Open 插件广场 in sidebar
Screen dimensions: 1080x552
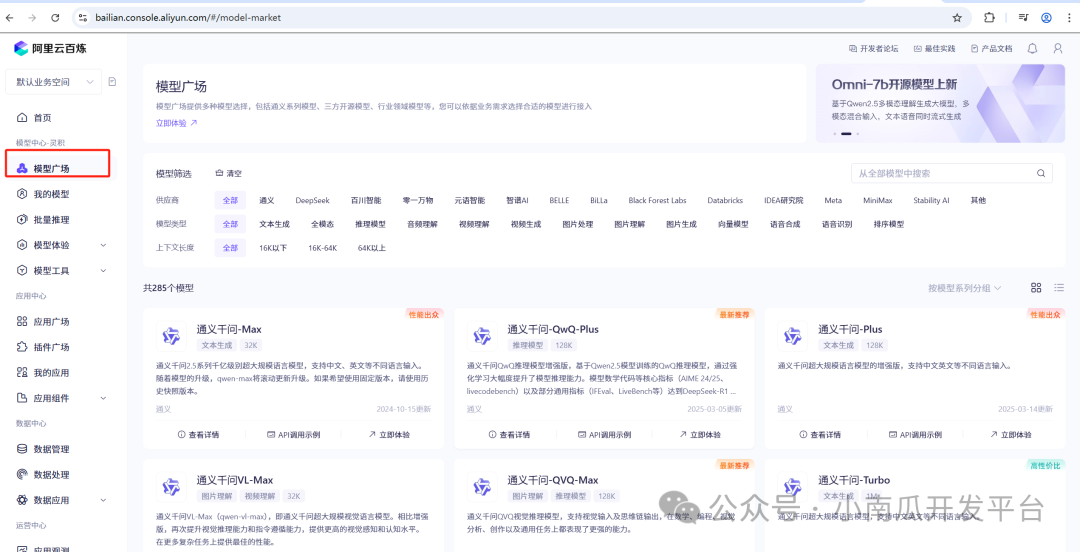[x=43, y=347]
